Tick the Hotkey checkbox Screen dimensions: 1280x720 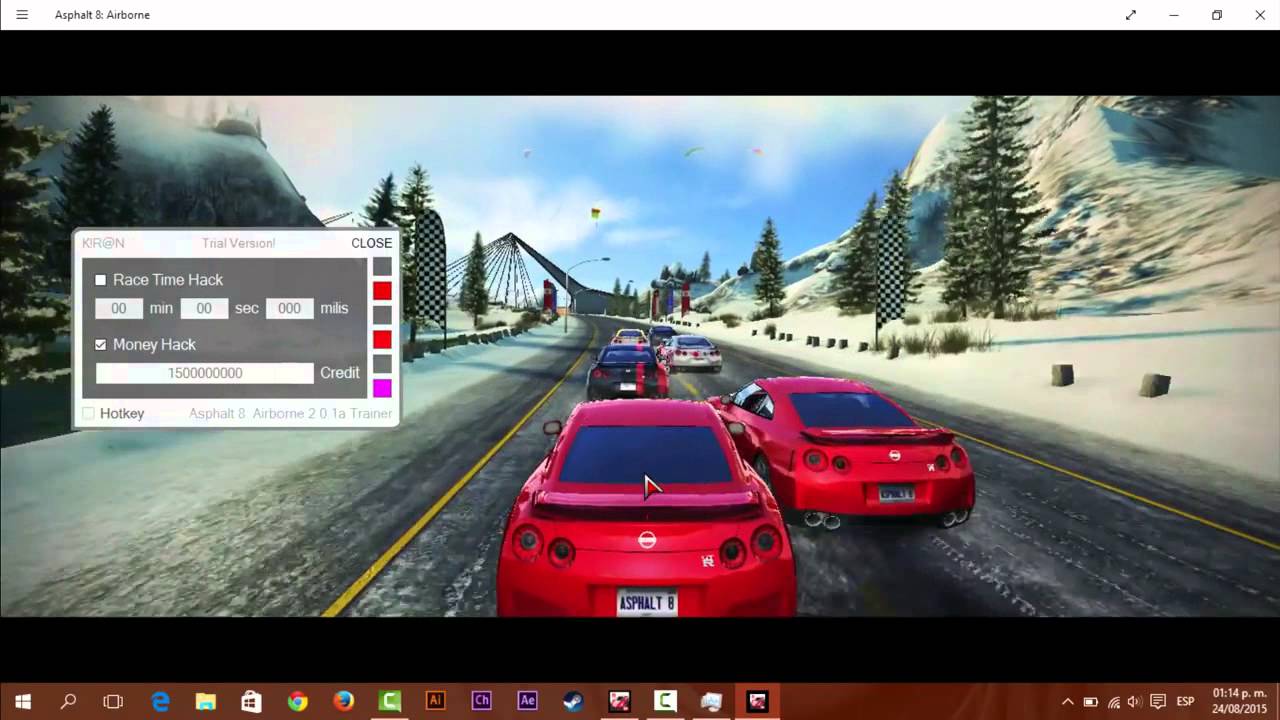[88, 413]
